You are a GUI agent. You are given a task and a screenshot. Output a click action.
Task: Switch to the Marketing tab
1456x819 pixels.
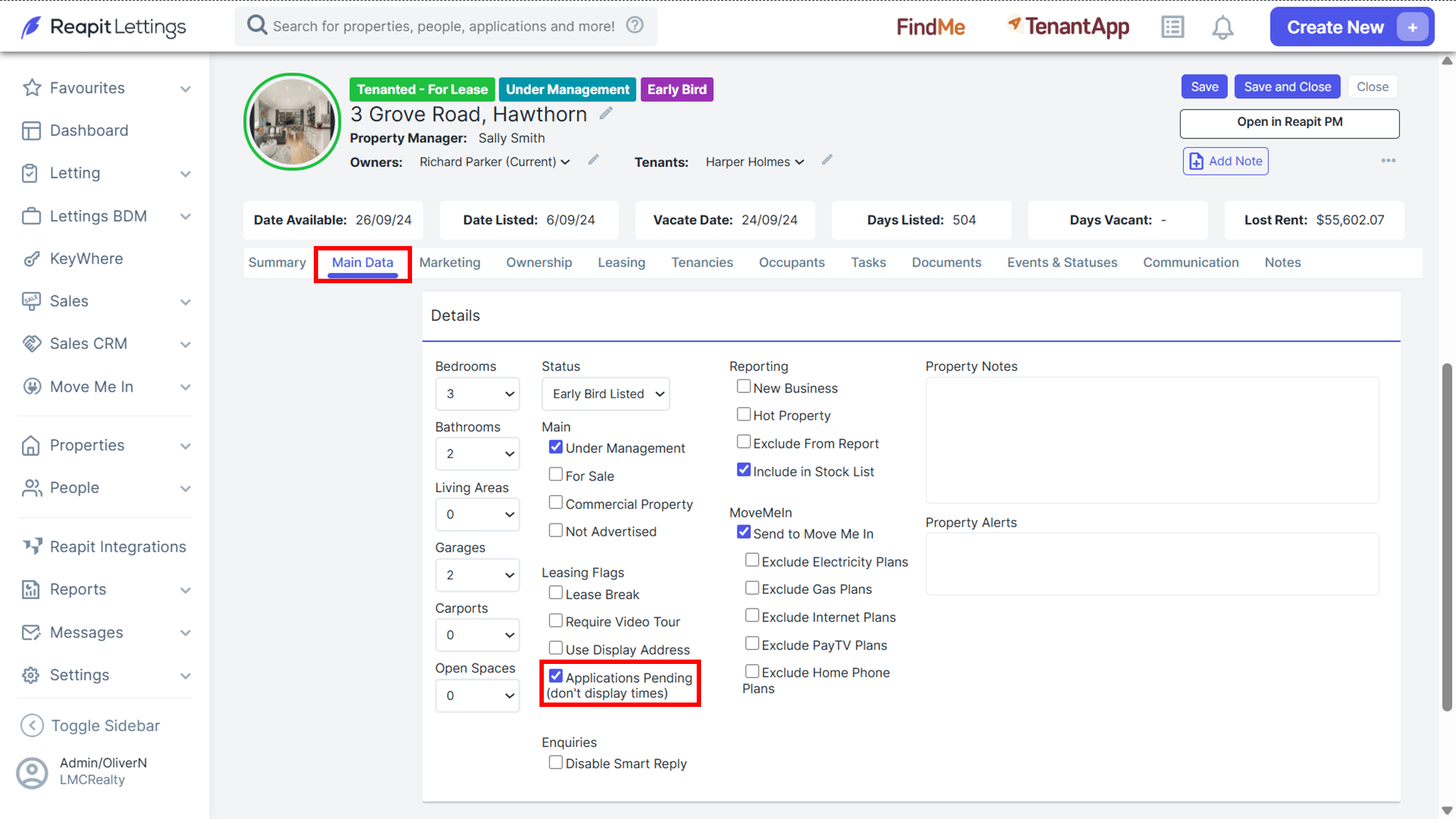click(x=450, y=262)
